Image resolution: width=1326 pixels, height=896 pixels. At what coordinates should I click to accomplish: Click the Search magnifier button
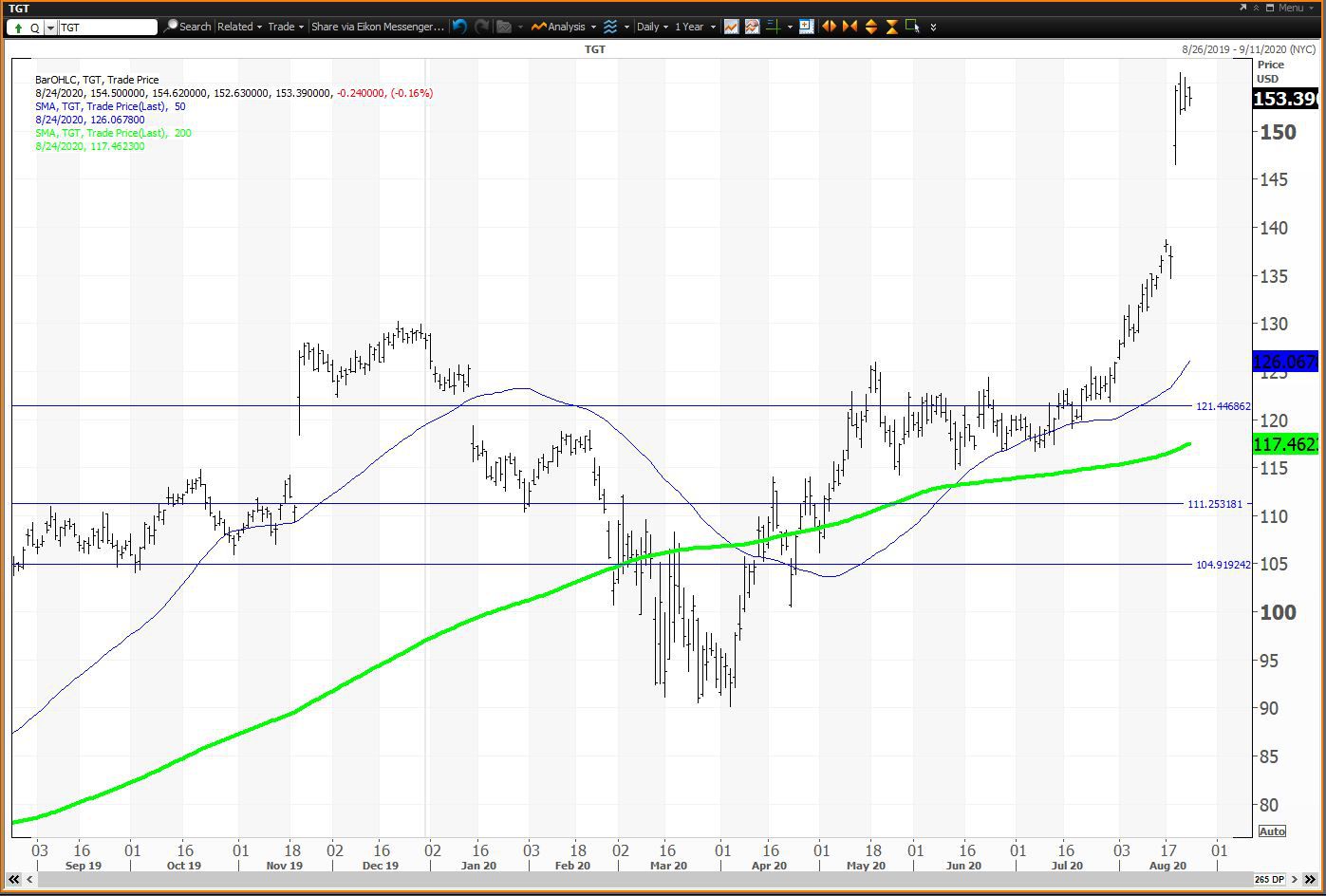188,27
